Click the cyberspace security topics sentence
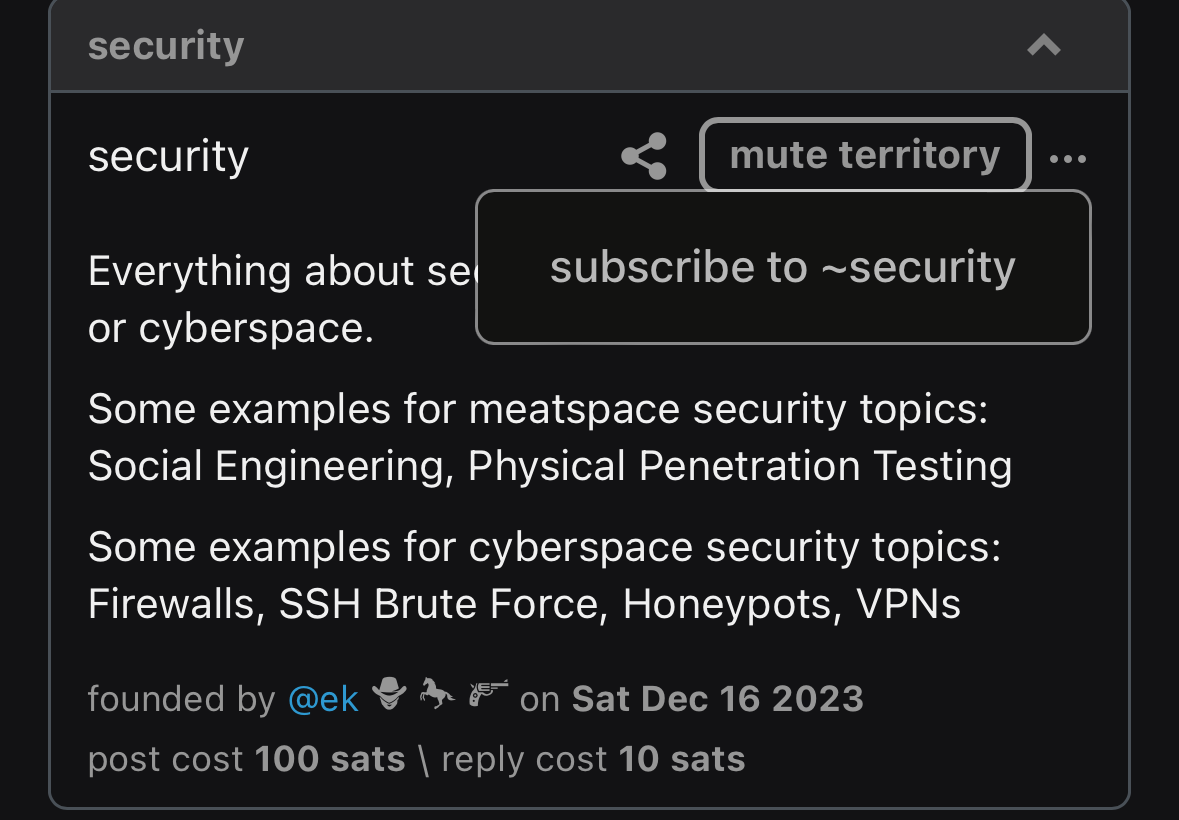This screenshot has height=820, width=1179. point(545,547)
